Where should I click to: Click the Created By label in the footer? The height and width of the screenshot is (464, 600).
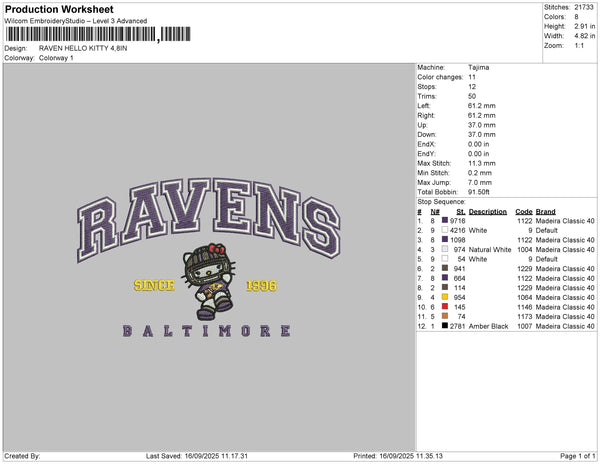tap(22, 456)
